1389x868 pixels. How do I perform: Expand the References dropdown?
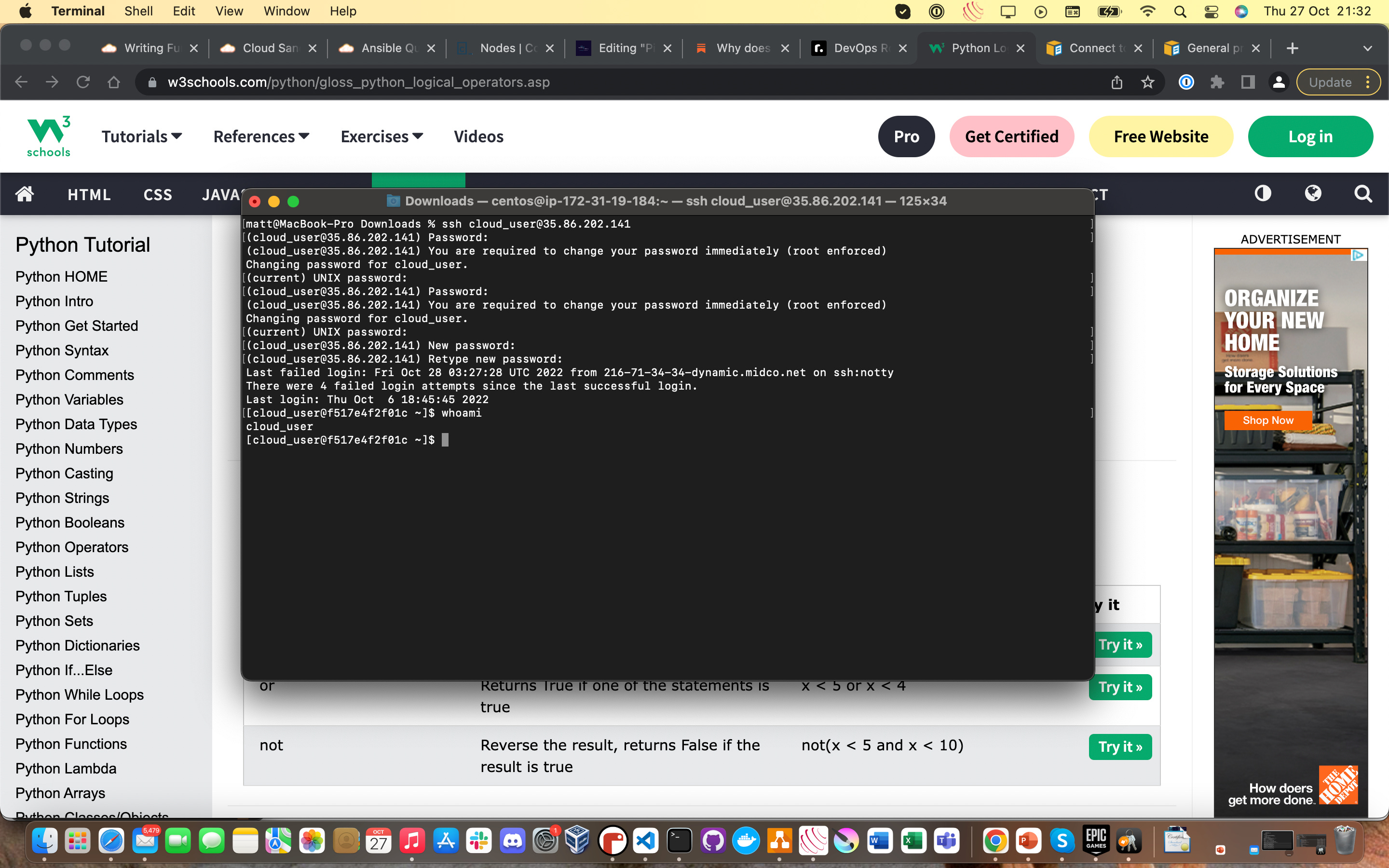[x=261, y=136]
